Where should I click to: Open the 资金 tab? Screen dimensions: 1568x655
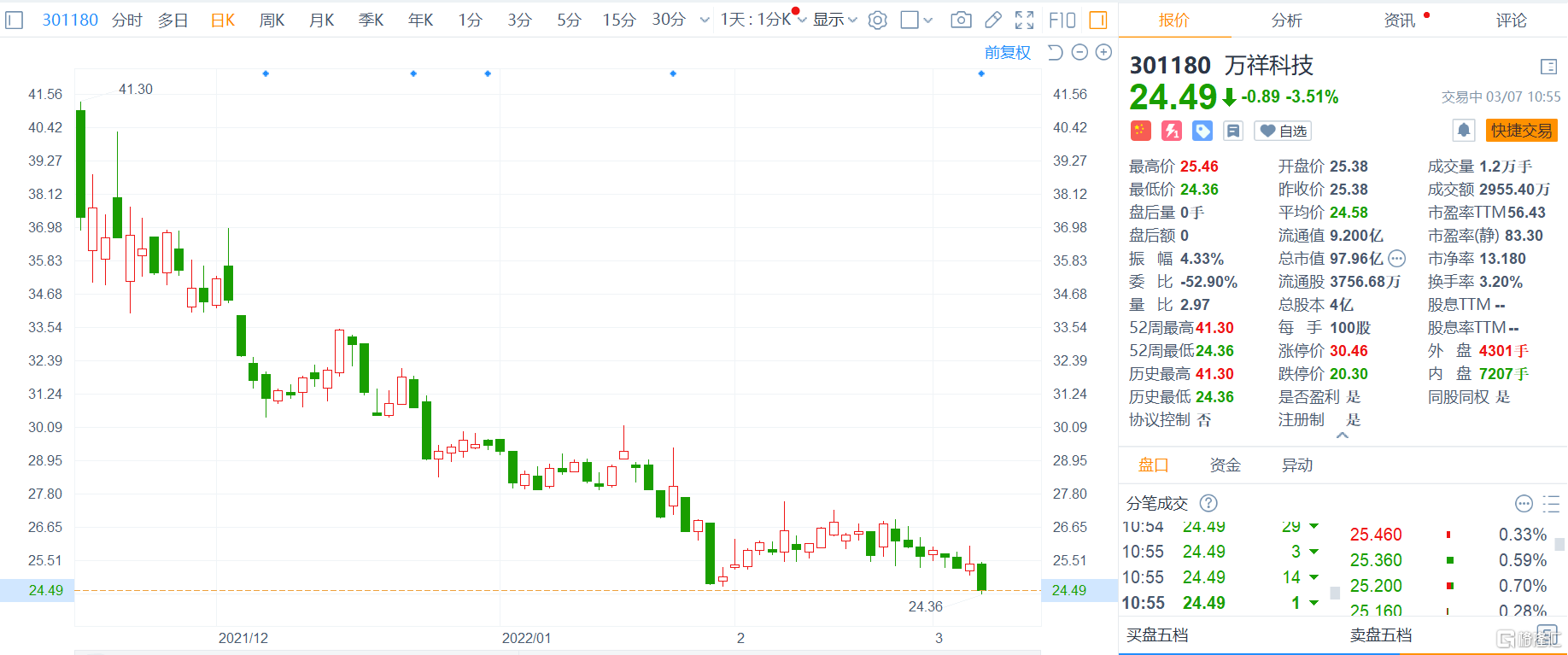1225,465
